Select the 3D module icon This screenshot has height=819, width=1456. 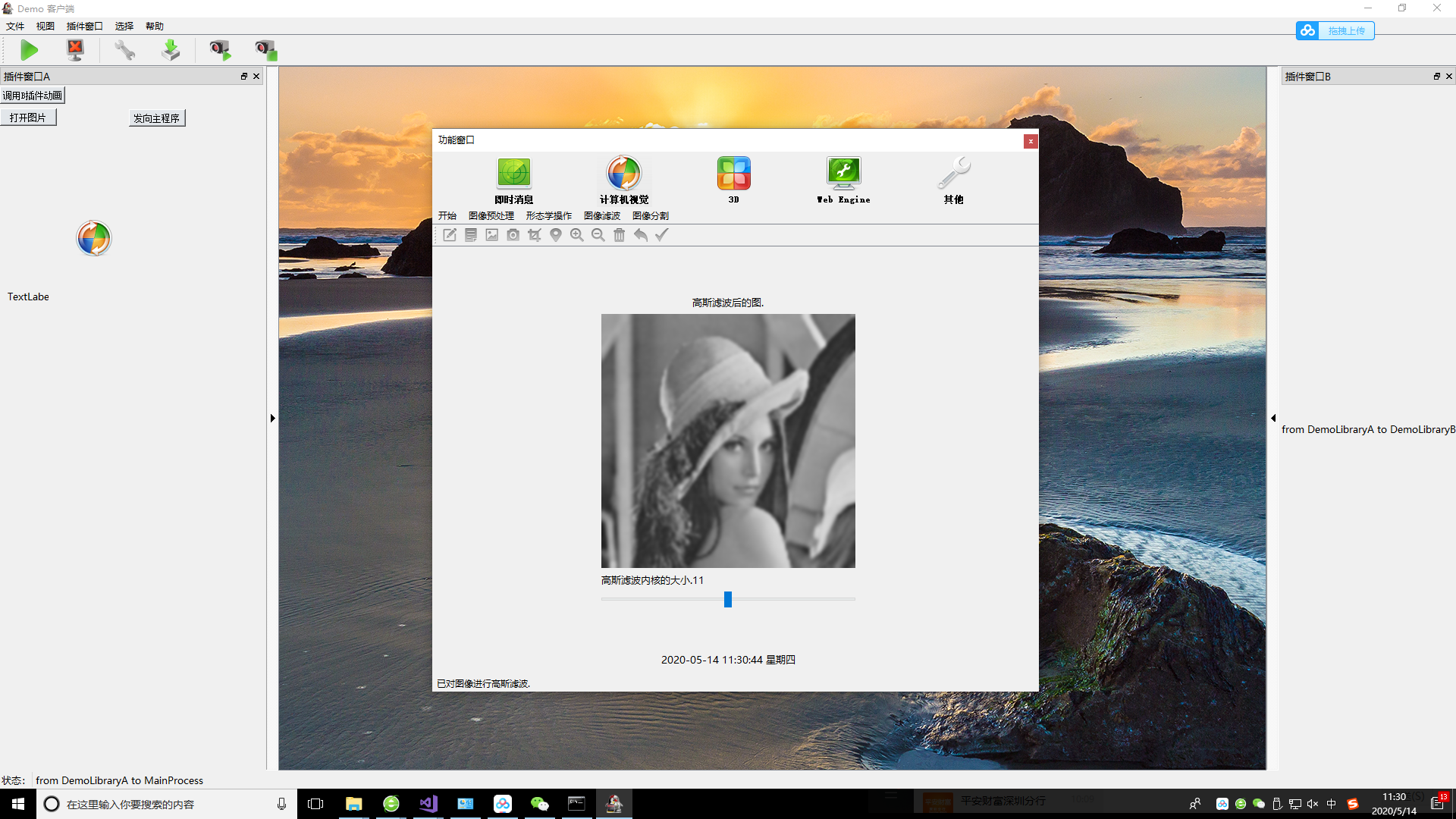[x=733, y=174]
